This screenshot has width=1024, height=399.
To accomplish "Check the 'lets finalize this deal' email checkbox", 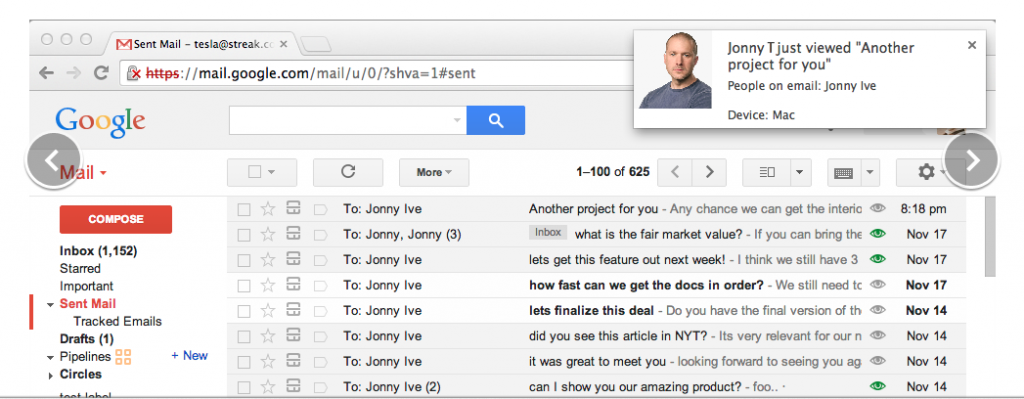I will pos(244,311).
